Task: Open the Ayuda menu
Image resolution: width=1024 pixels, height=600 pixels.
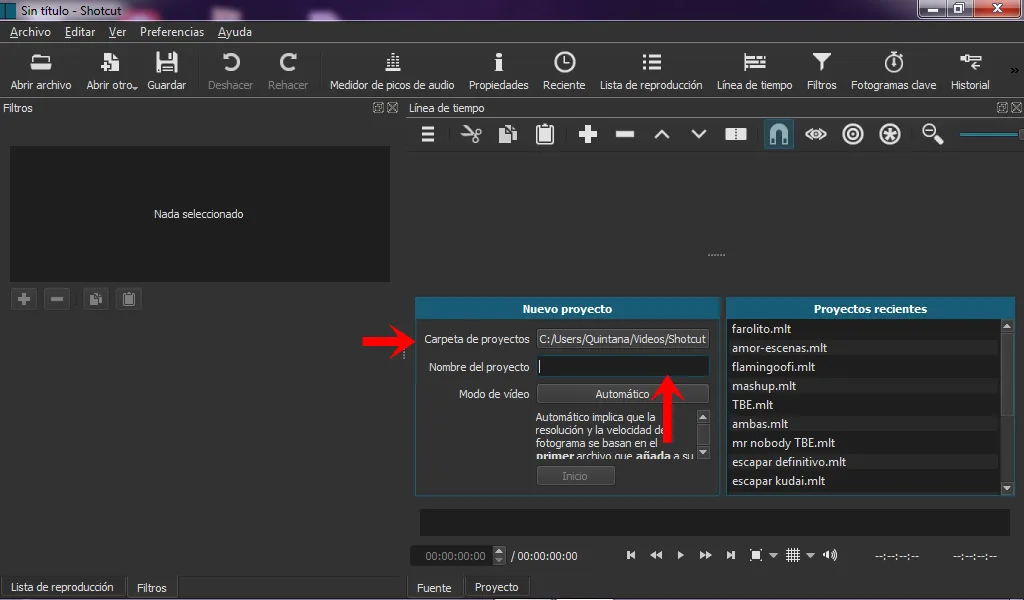Action: pyautogui.click(x=234, y=32)
